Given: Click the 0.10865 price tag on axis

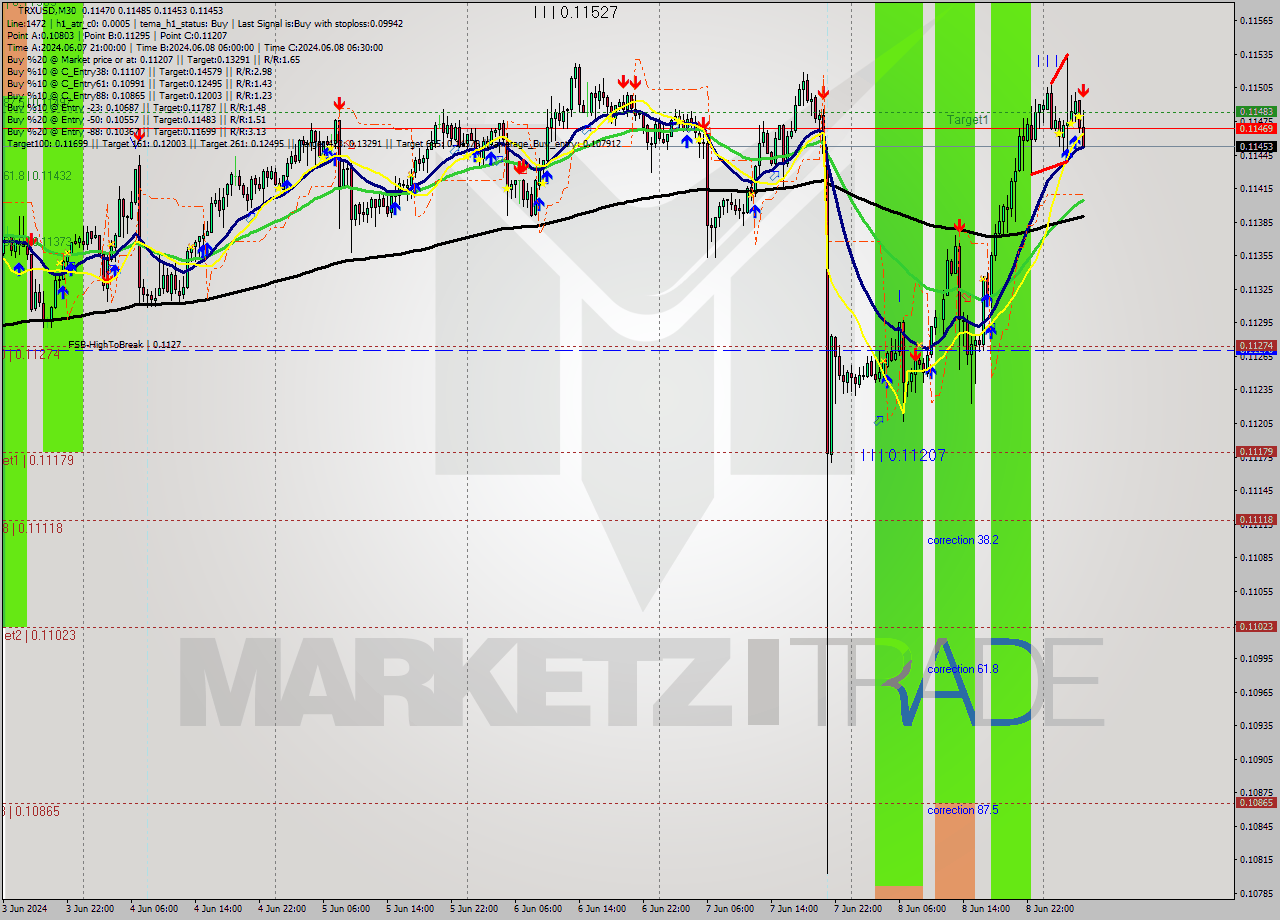Looking at the screenshot, I should tap(1256, 803).
